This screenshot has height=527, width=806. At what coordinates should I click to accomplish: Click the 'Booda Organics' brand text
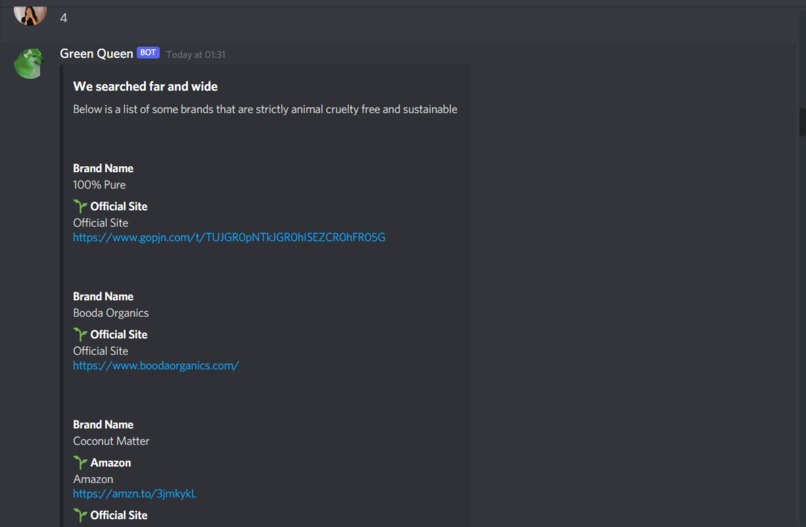click(111, 313)
